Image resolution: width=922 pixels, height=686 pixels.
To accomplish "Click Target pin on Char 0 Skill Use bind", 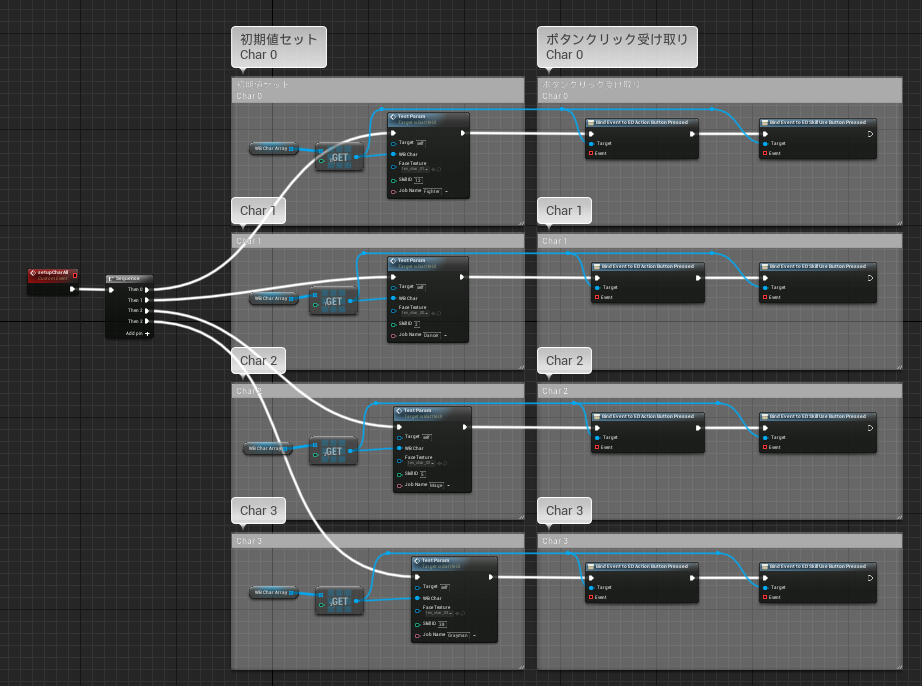I will click(x=766, y=143).
